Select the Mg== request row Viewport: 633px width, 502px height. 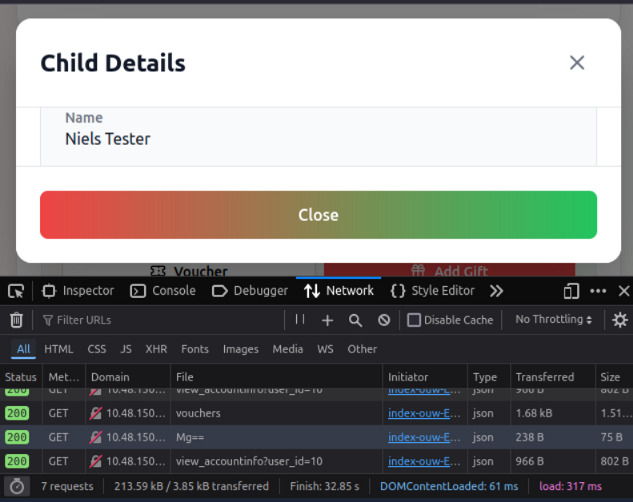click(316, 437)
